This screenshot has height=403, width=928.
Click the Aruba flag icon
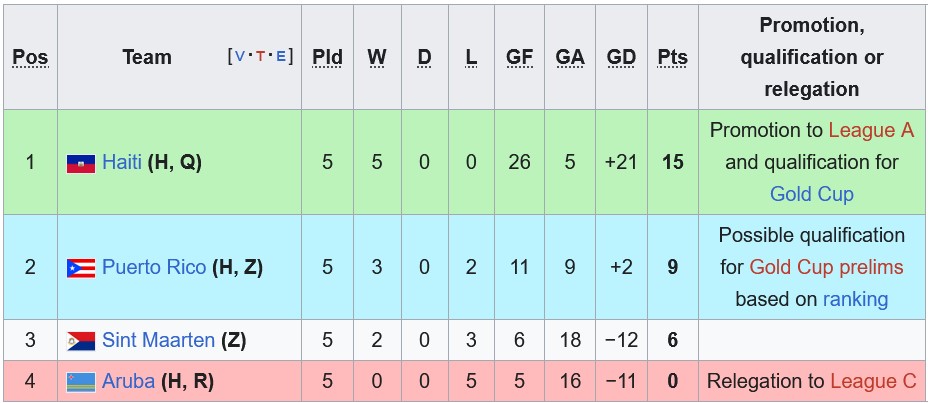pyautogui.click(x=81, y=382)
